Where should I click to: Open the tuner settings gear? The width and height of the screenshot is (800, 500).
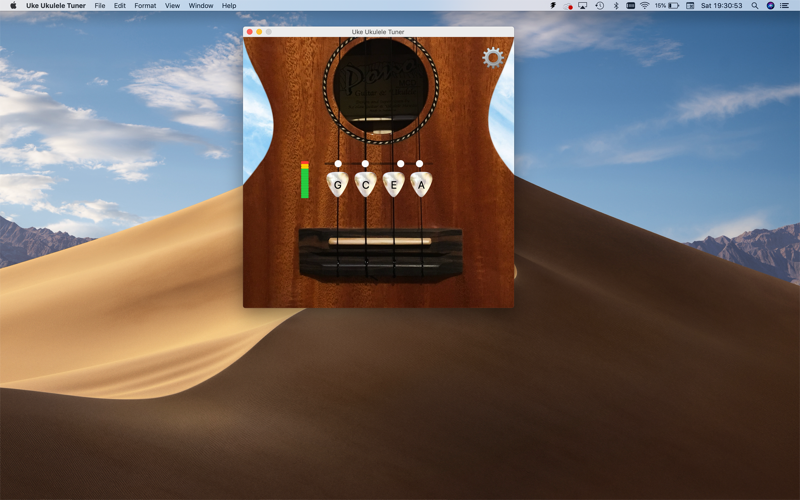(493, 58)
